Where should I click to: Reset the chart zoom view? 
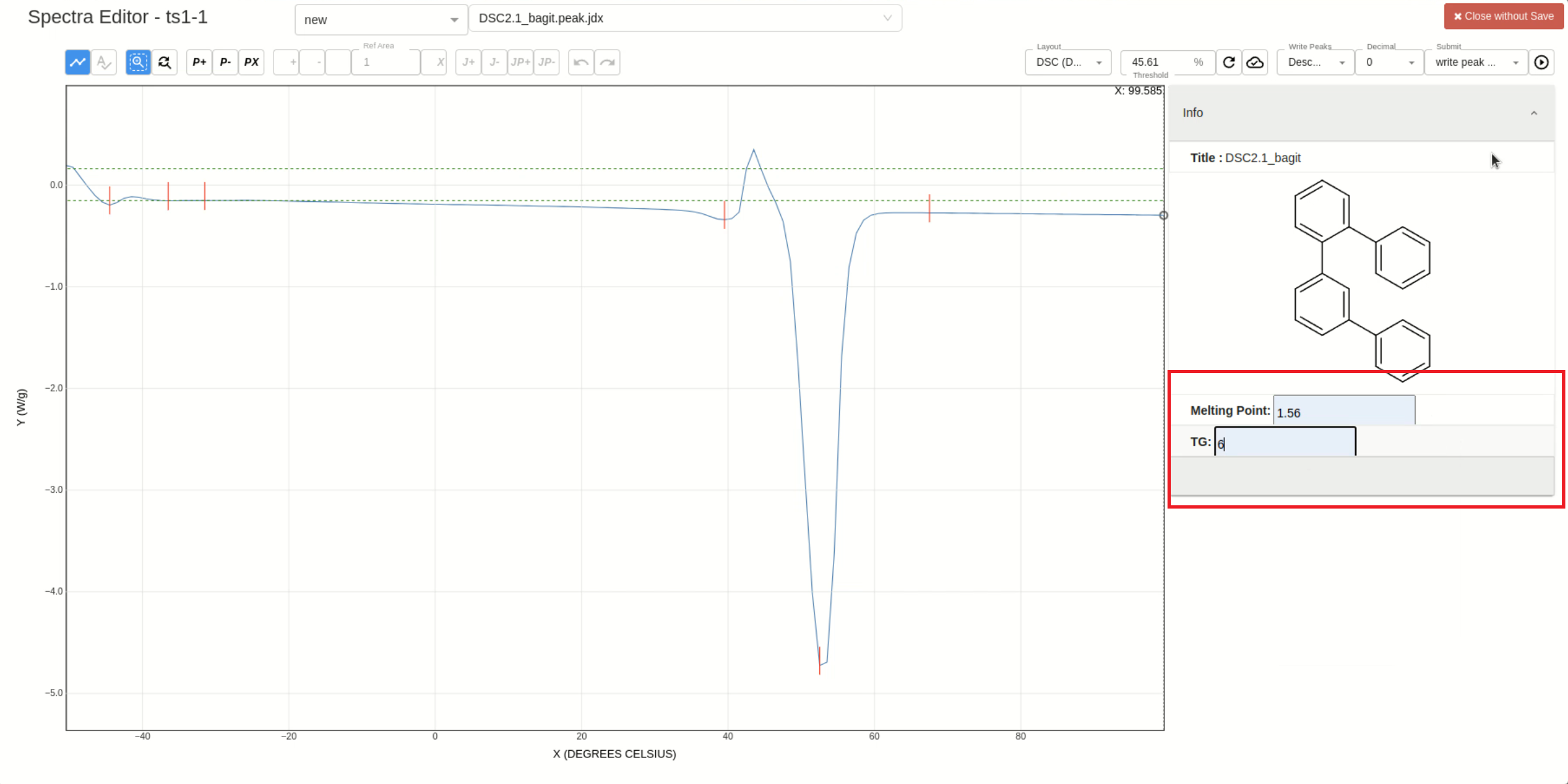[x=164, y=62]
